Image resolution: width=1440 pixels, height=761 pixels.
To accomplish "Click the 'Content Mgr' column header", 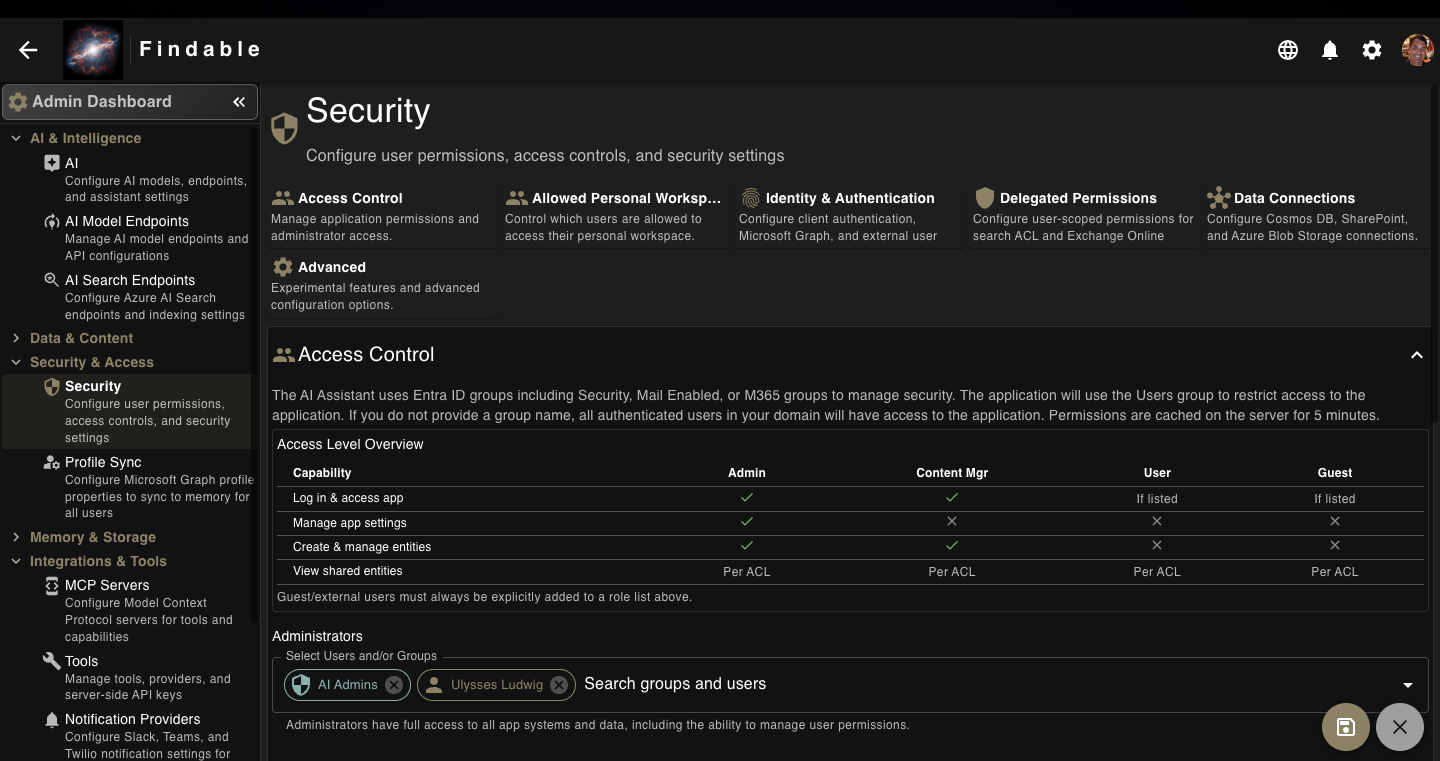I will (952, 473).
